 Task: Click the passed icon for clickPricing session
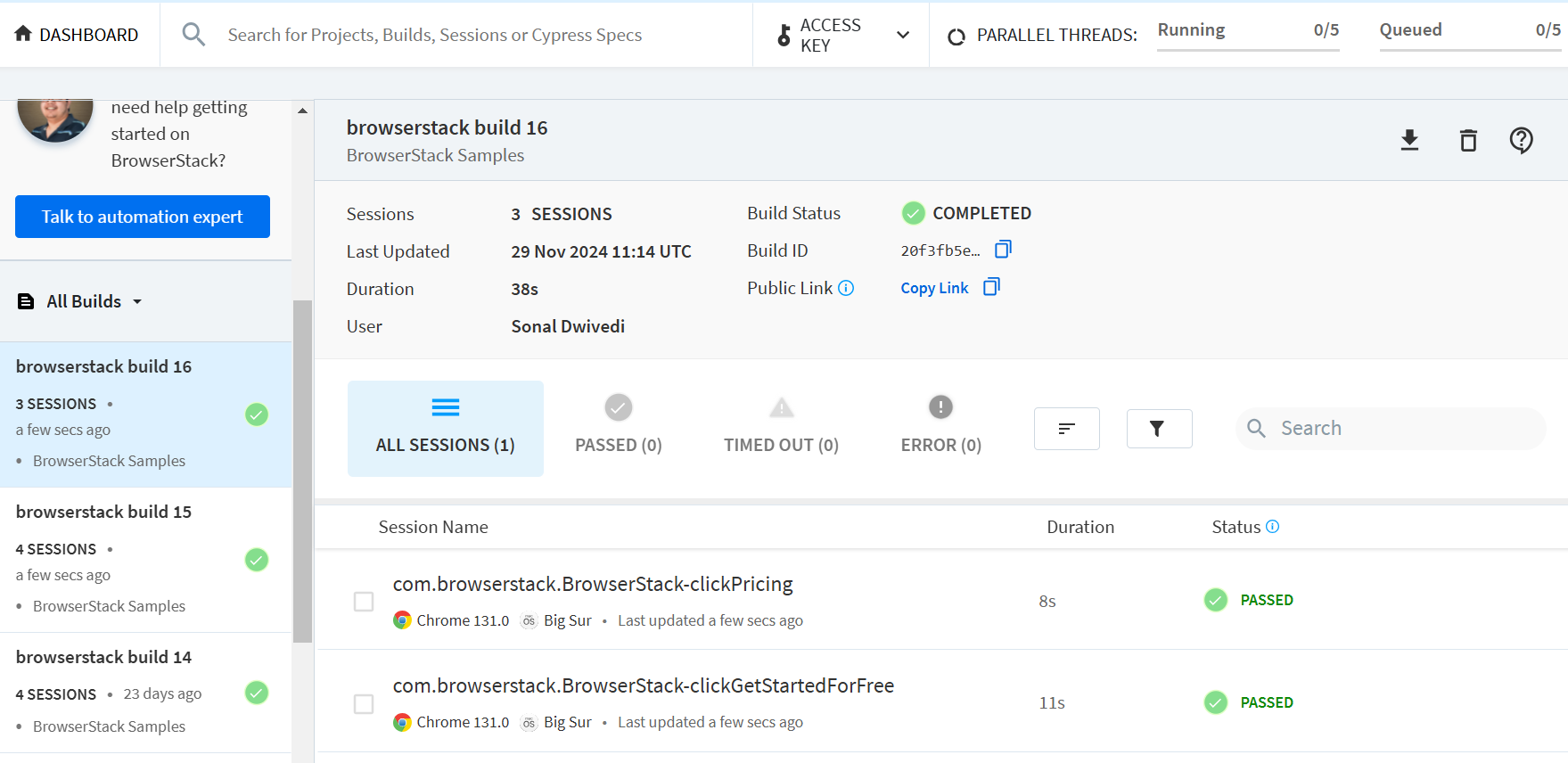tap(1216, 600)
